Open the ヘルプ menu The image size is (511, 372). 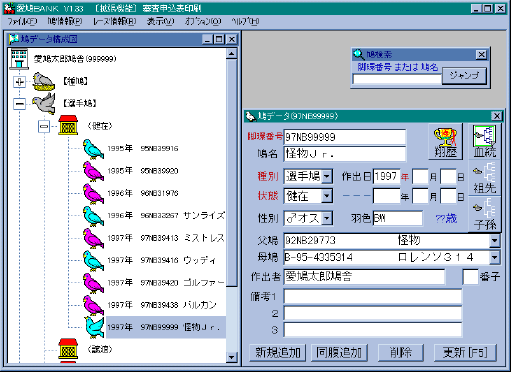click(x=245, y=22)
